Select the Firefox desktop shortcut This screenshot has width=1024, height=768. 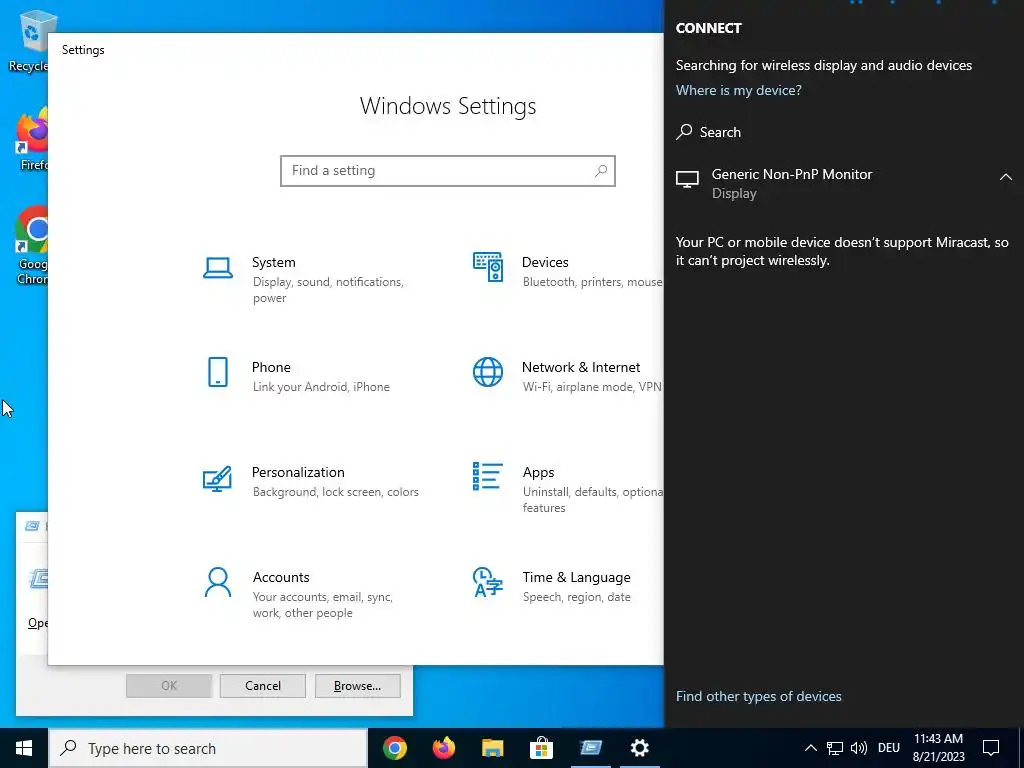33,140
